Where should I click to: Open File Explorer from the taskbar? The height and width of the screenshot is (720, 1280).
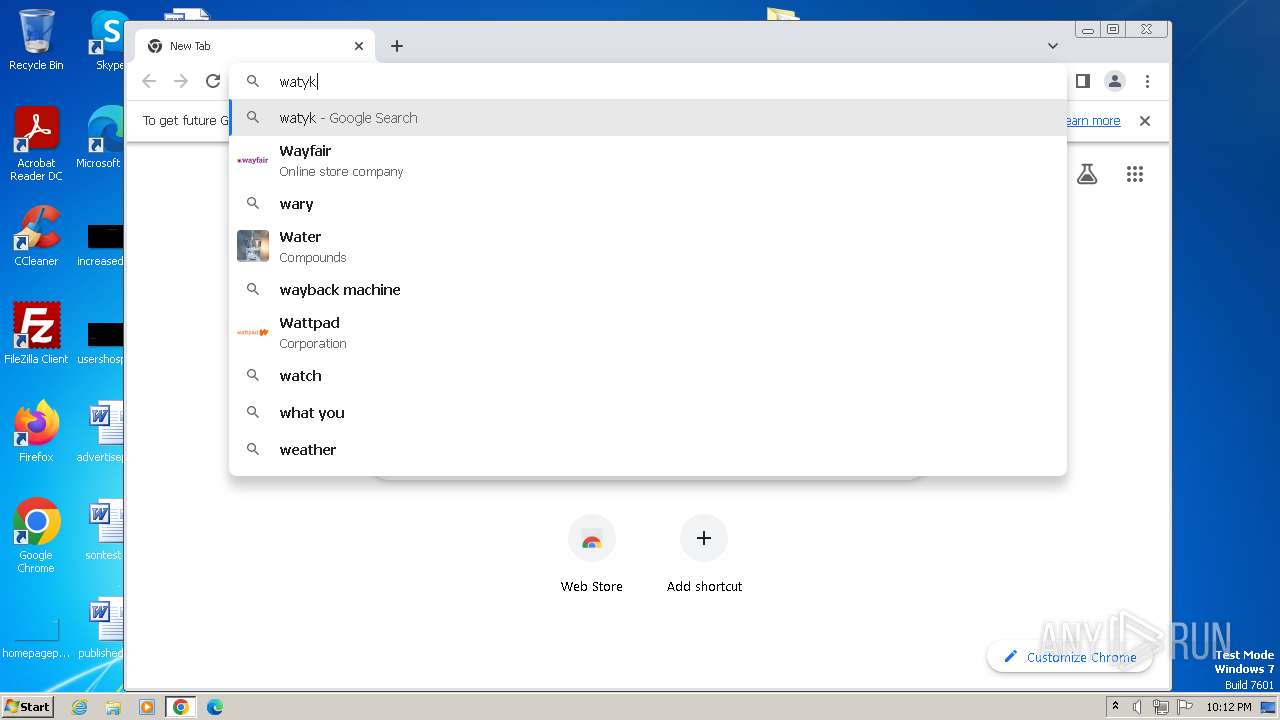(113, 707)
